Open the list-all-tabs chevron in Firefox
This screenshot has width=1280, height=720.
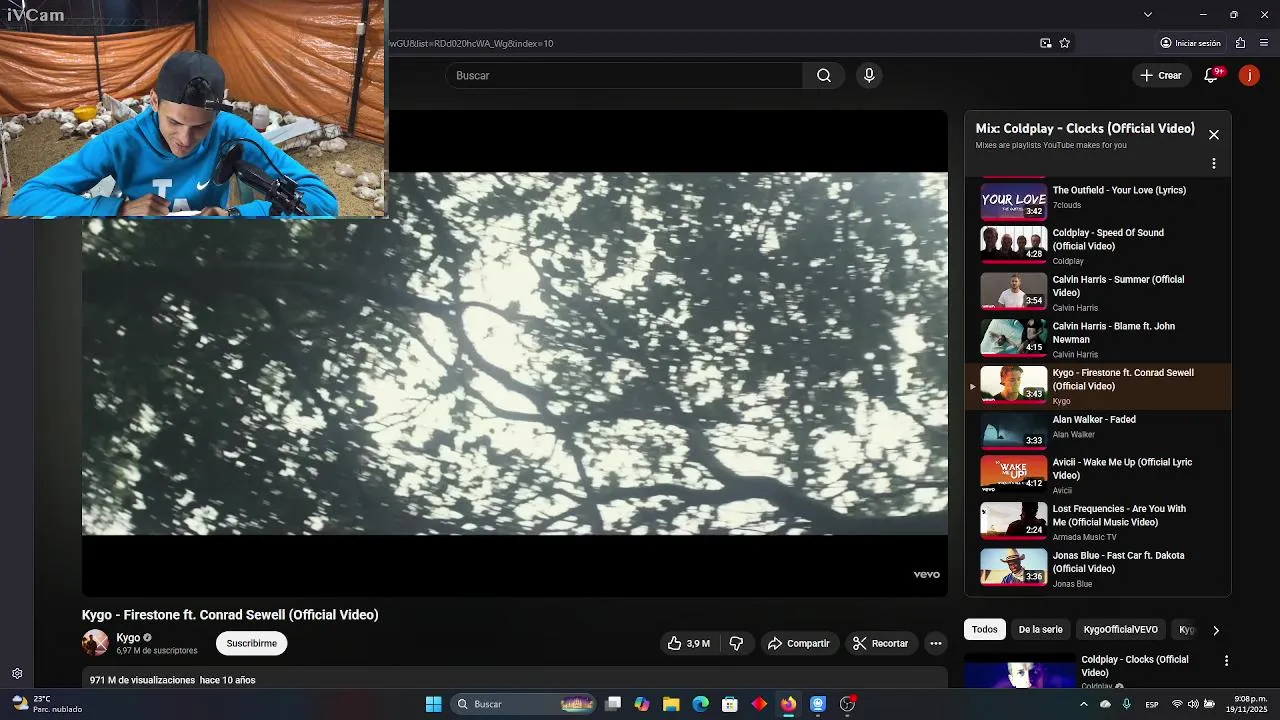click(1148, 14)
